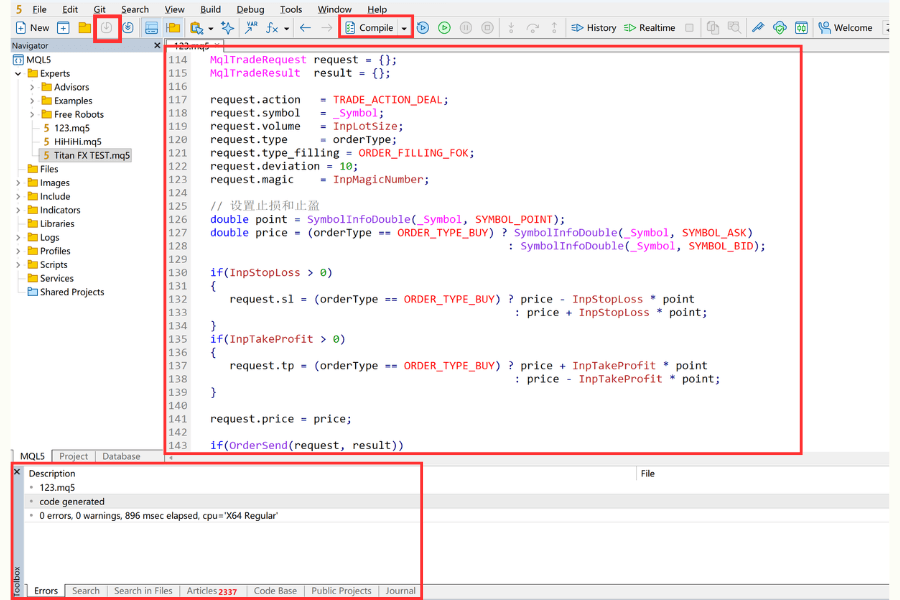Collapse the Experts folder in Navigator

coord(18,73)
